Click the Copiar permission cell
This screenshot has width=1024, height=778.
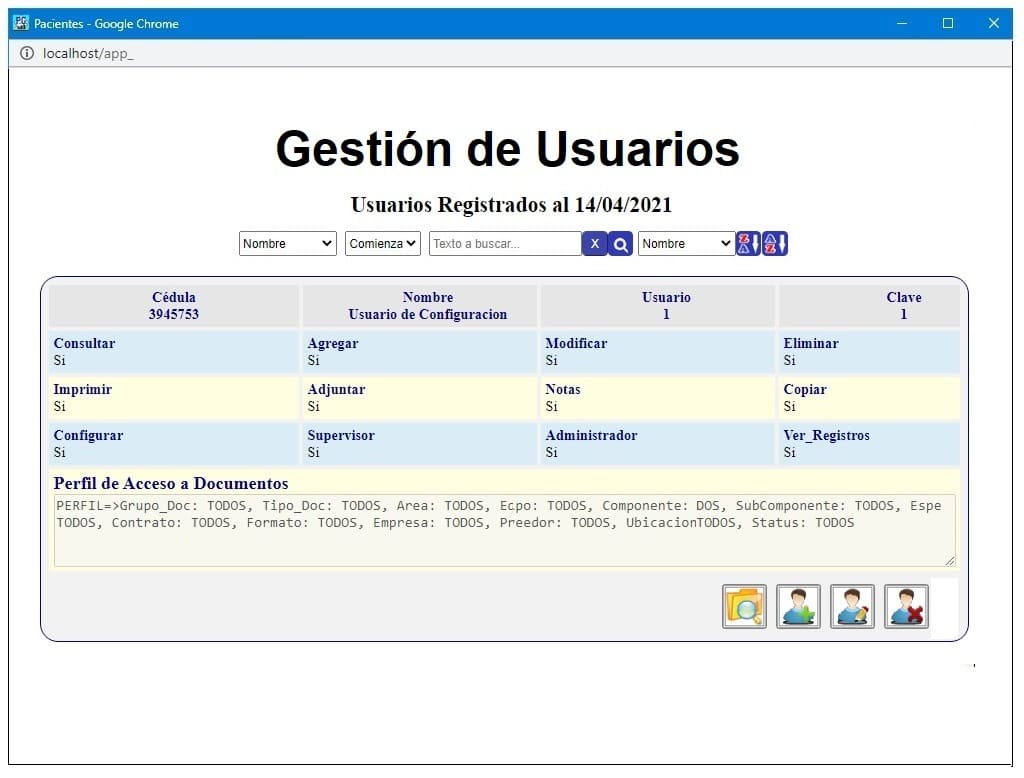pos(870,398)
